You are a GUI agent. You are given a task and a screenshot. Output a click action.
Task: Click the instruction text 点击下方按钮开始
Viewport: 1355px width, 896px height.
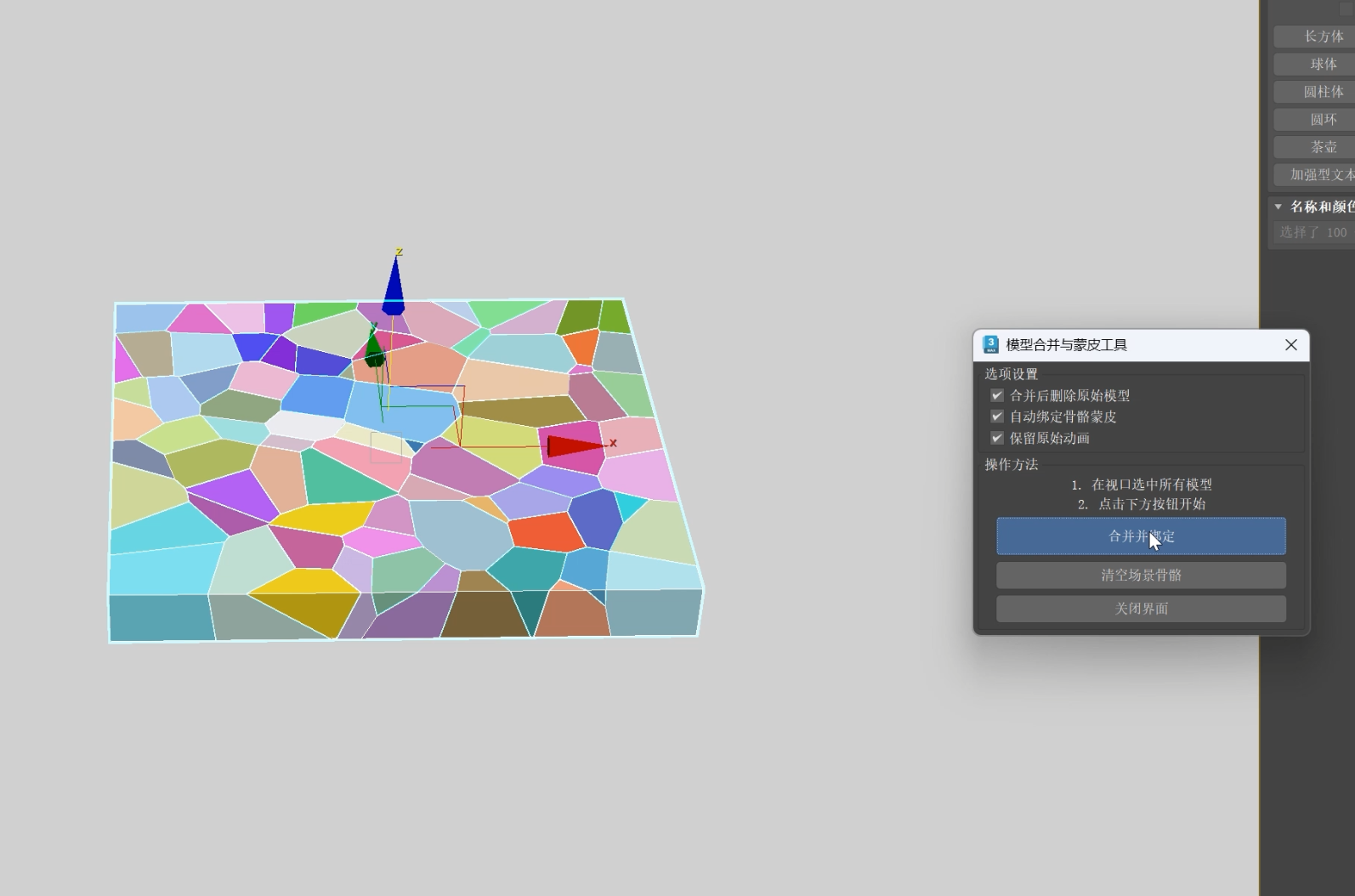pos(1152,504)
